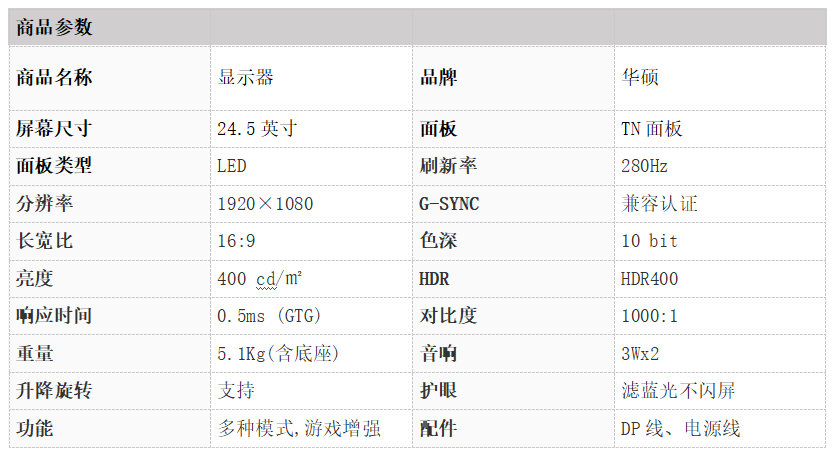Click the 24.5 英寸 screen size value
835x460 pixels.
[257, 129]
